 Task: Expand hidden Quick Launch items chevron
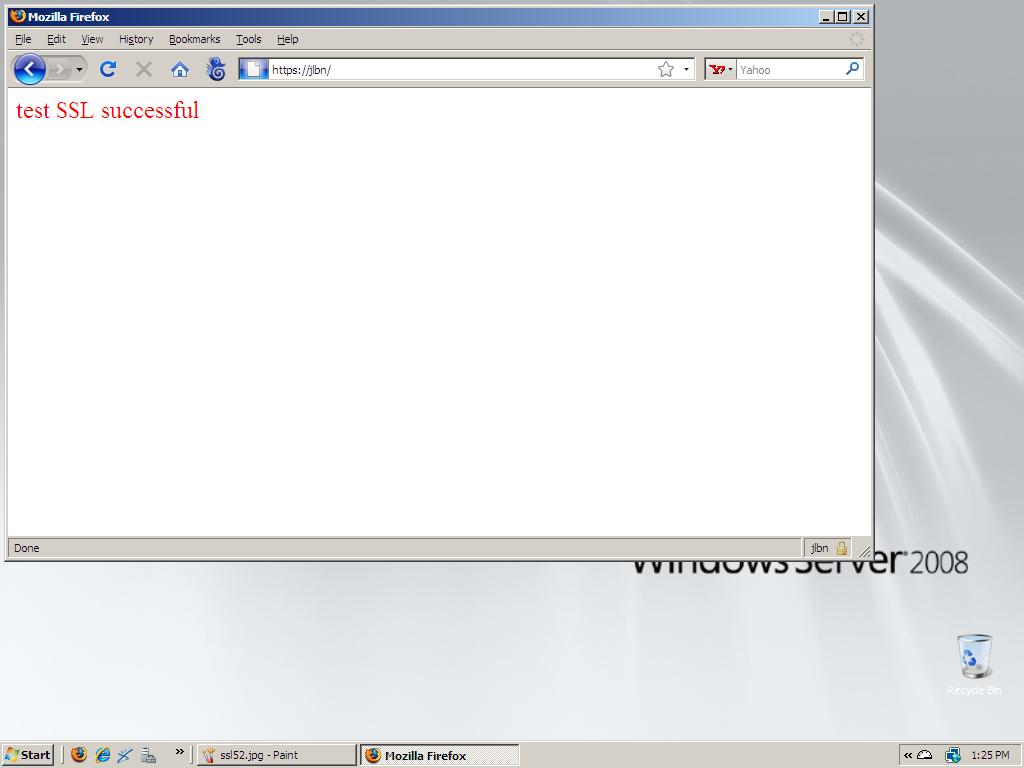click(x=180, y=752)
